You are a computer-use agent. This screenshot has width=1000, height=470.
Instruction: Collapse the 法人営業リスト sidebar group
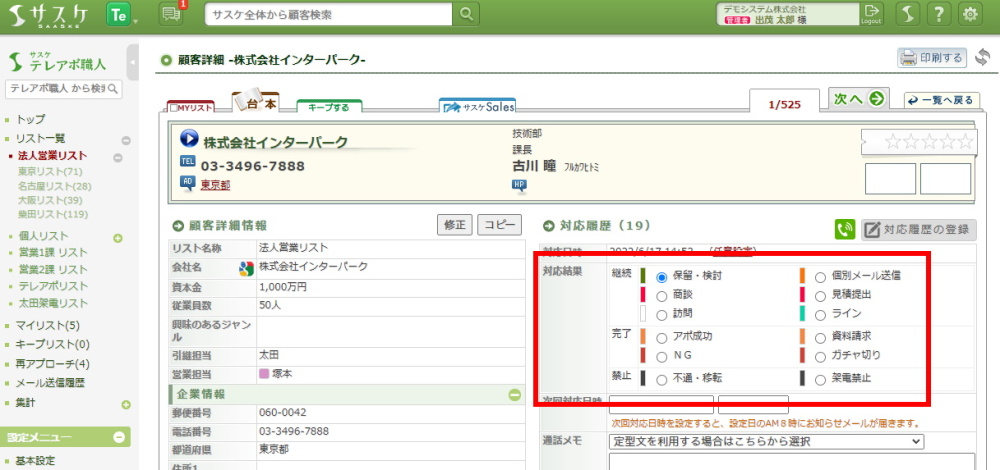click(x=117, y=158)
